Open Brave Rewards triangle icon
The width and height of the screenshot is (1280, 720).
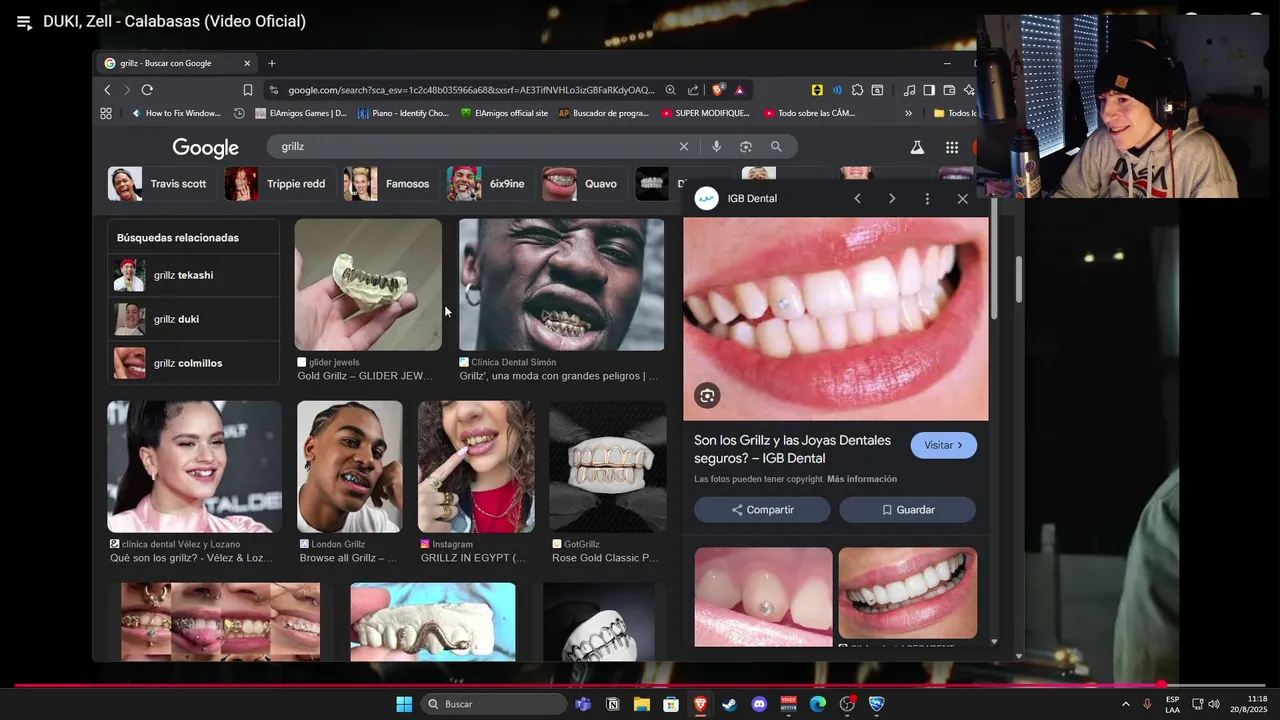pyautogui.click(x=740, y=90)
